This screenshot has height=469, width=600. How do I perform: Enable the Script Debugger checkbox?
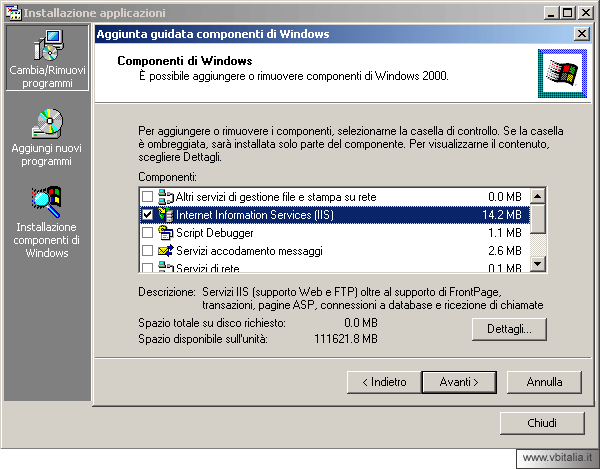147,233
